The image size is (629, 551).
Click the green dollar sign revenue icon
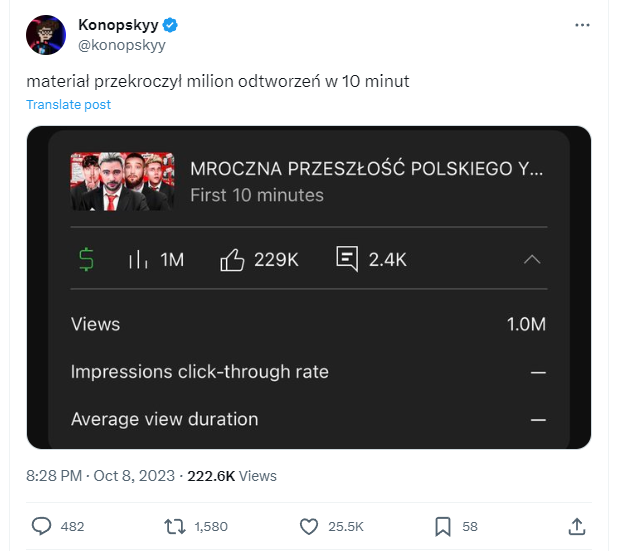[86, 259]
